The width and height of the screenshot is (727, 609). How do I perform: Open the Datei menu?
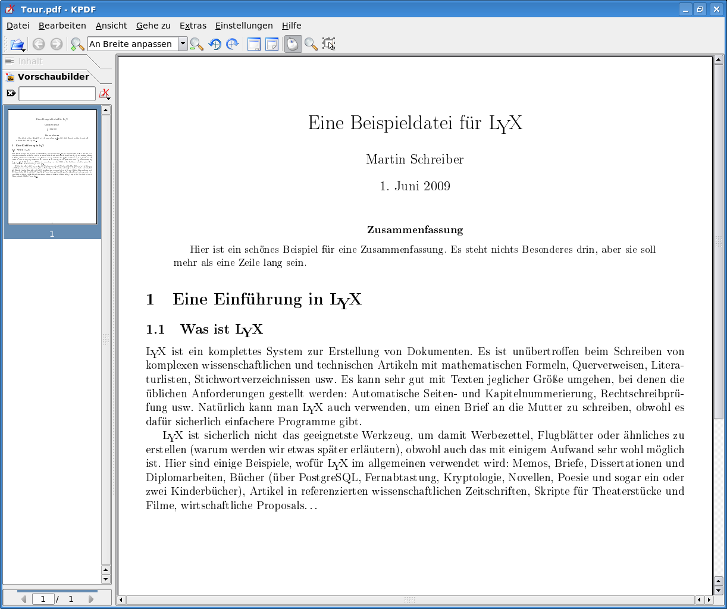[x=18, y=26]
